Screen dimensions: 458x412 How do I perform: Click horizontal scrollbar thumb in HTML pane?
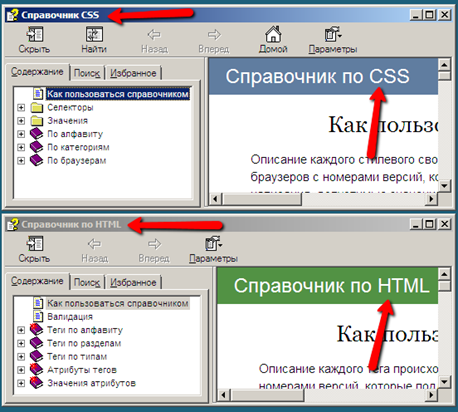[x=267, y=395]
